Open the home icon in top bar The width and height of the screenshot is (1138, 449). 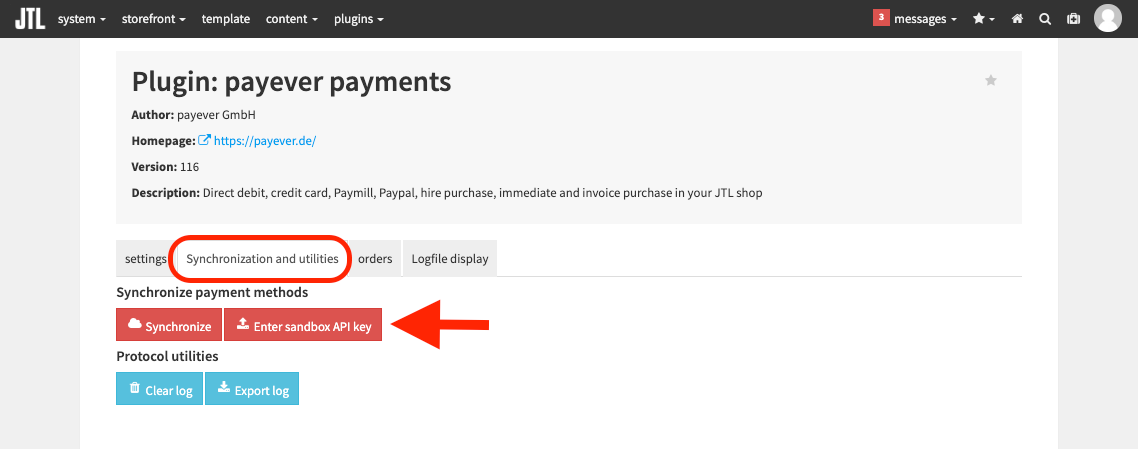(x=1018, y=19)
